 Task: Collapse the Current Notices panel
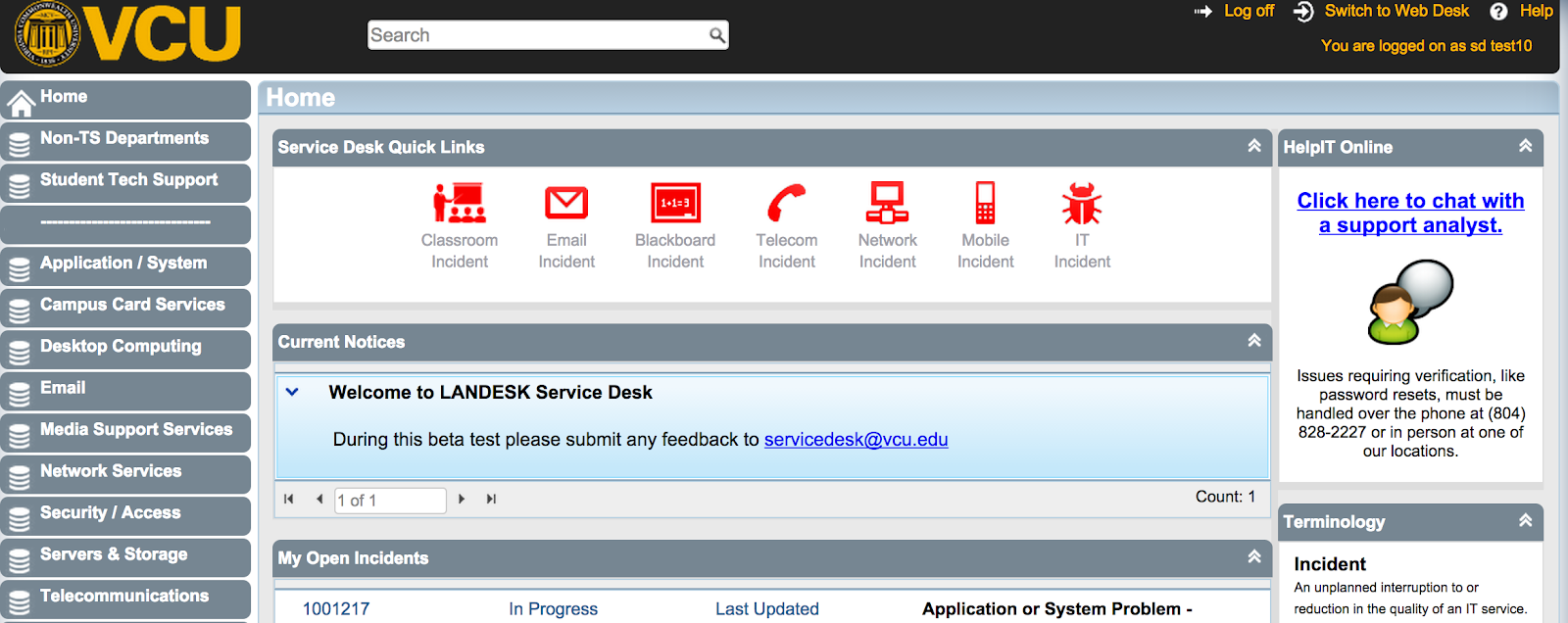(x=1254, y=341)
